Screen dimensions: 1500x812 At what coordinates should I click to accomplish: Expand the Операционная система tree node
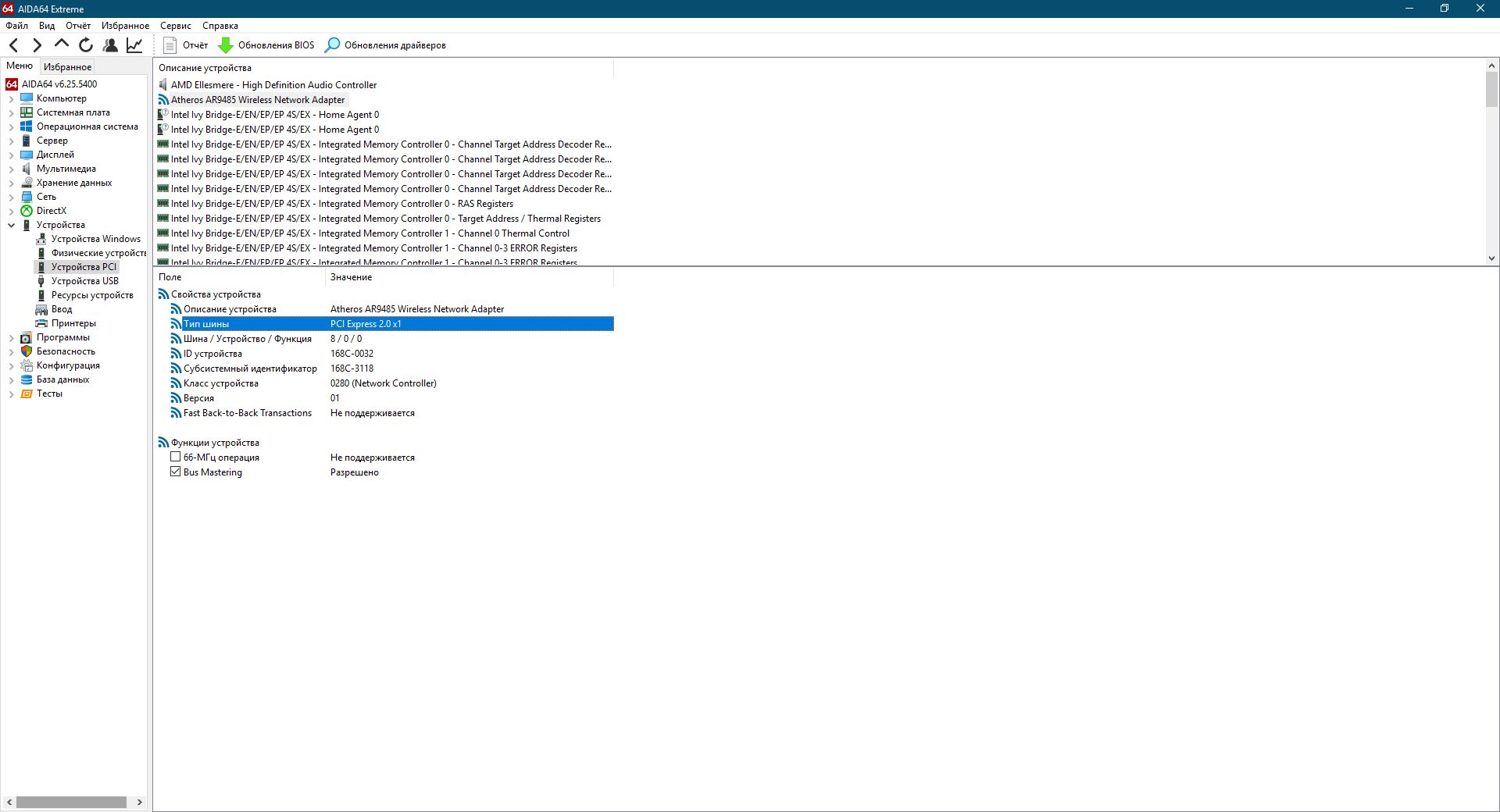(x=11, y=126)
